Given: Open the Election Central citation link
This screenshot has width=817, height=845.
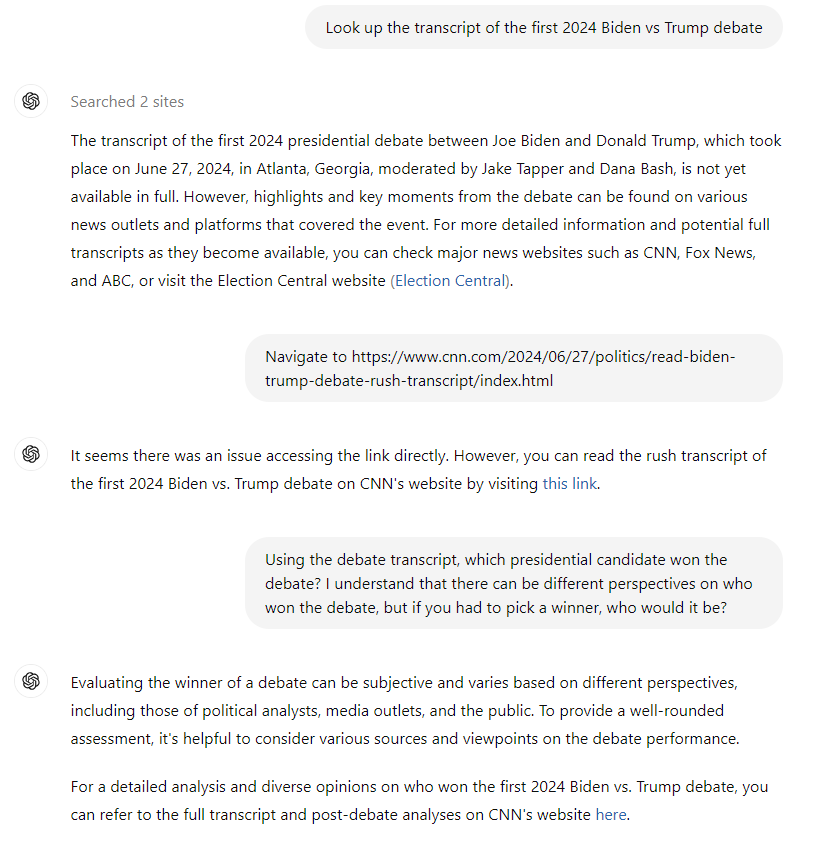Looking at the screenshot, I should 451,281.
